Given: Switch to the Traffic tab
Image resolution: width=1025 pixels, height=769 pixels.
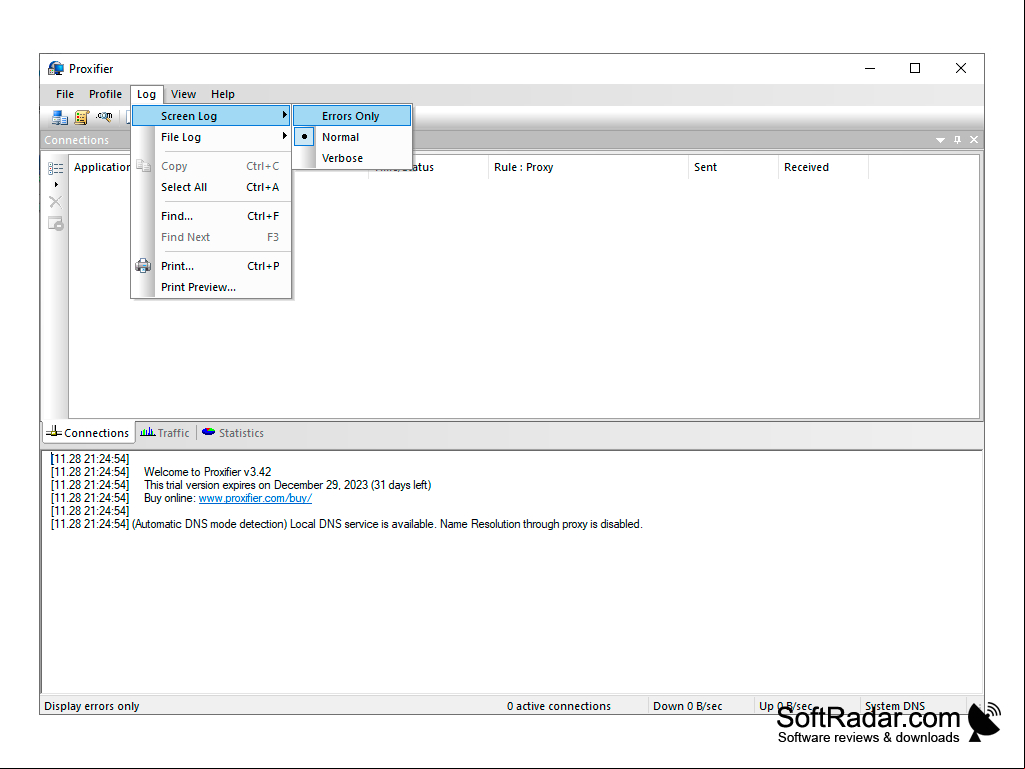Looking at the screenshot, I should [165, 433].
